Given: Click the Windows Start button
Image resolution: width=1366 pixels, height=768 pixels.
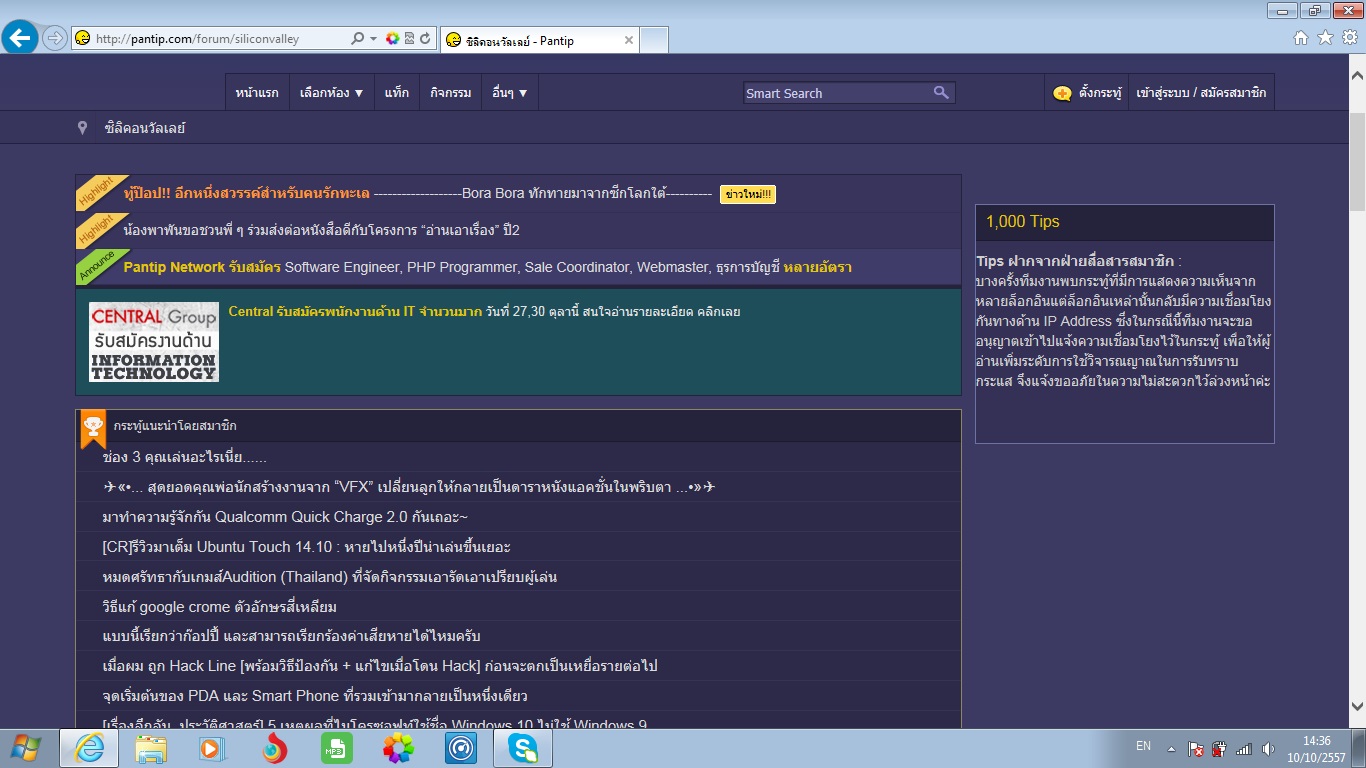Looking at the screenshot, I should [25, 748].
